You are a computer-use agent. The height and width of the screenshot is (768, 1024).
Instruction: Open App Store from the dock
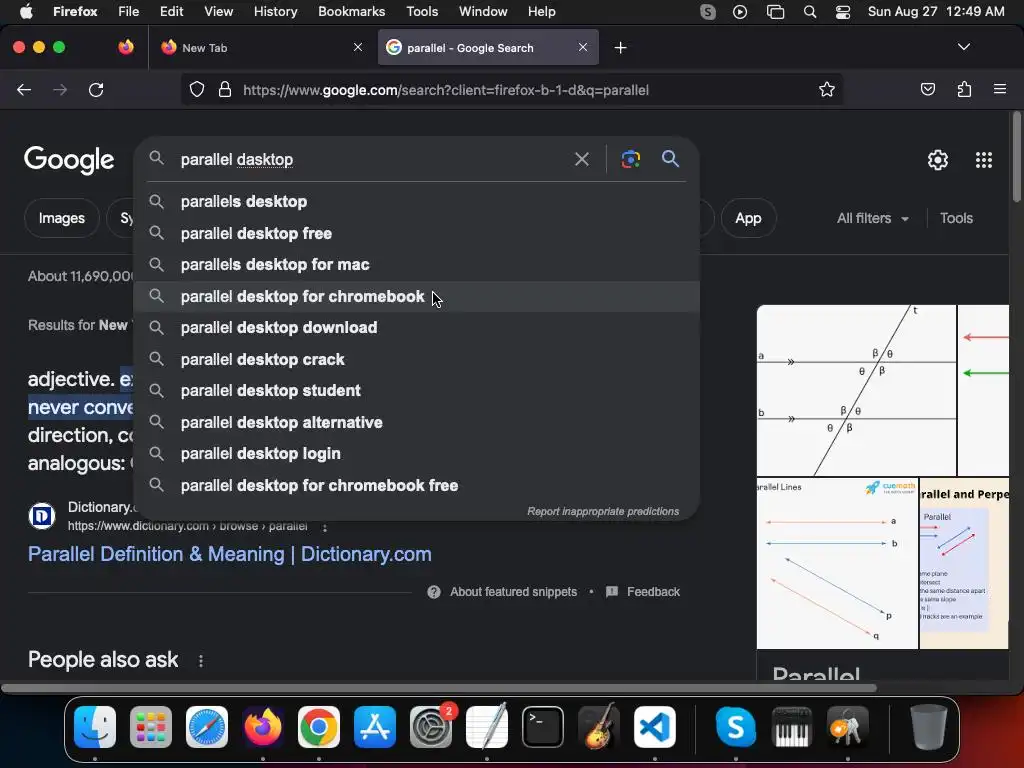(375, 727)
